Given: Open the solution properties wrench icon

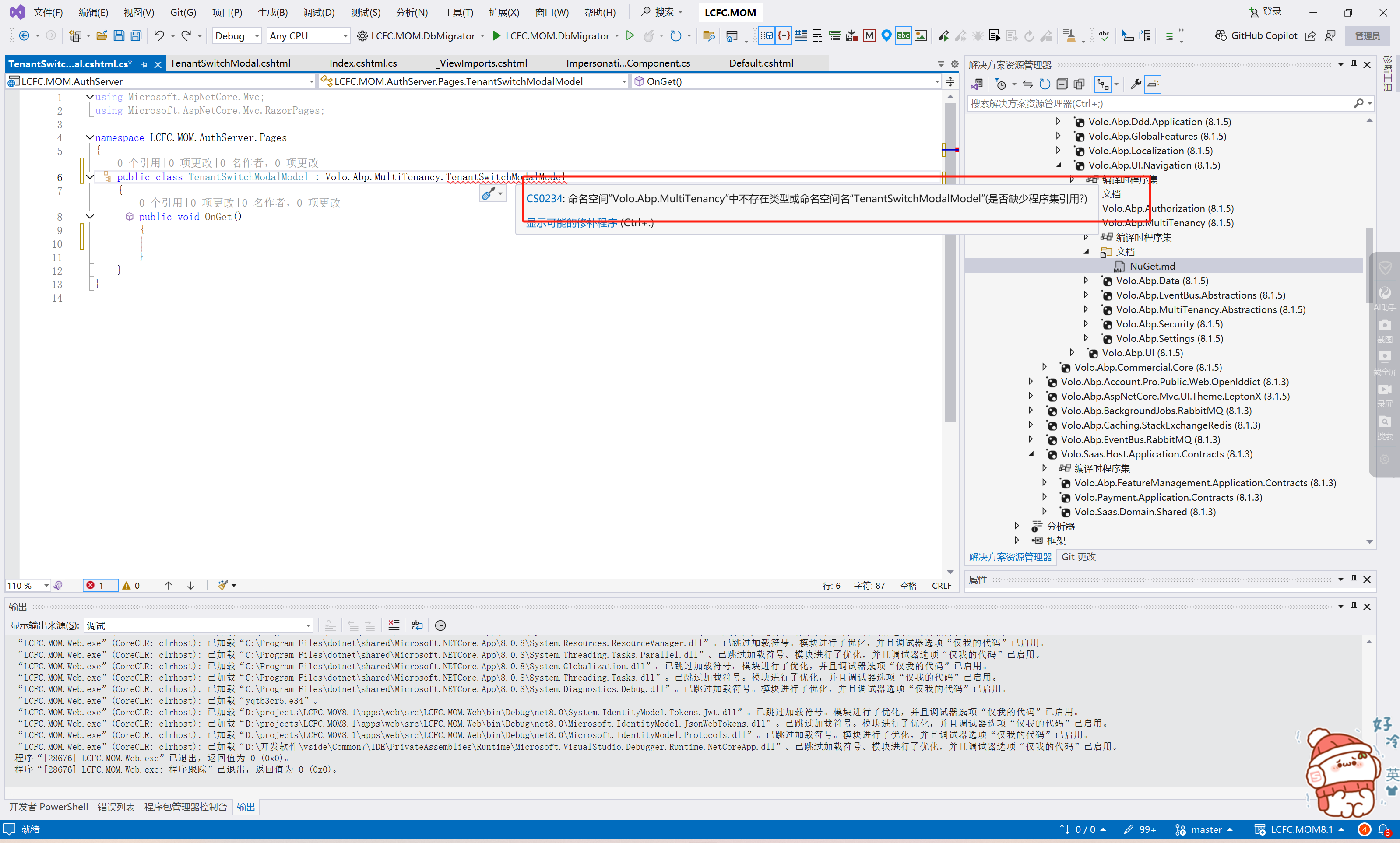Looking at the screenshot, I should [1135, 84].
